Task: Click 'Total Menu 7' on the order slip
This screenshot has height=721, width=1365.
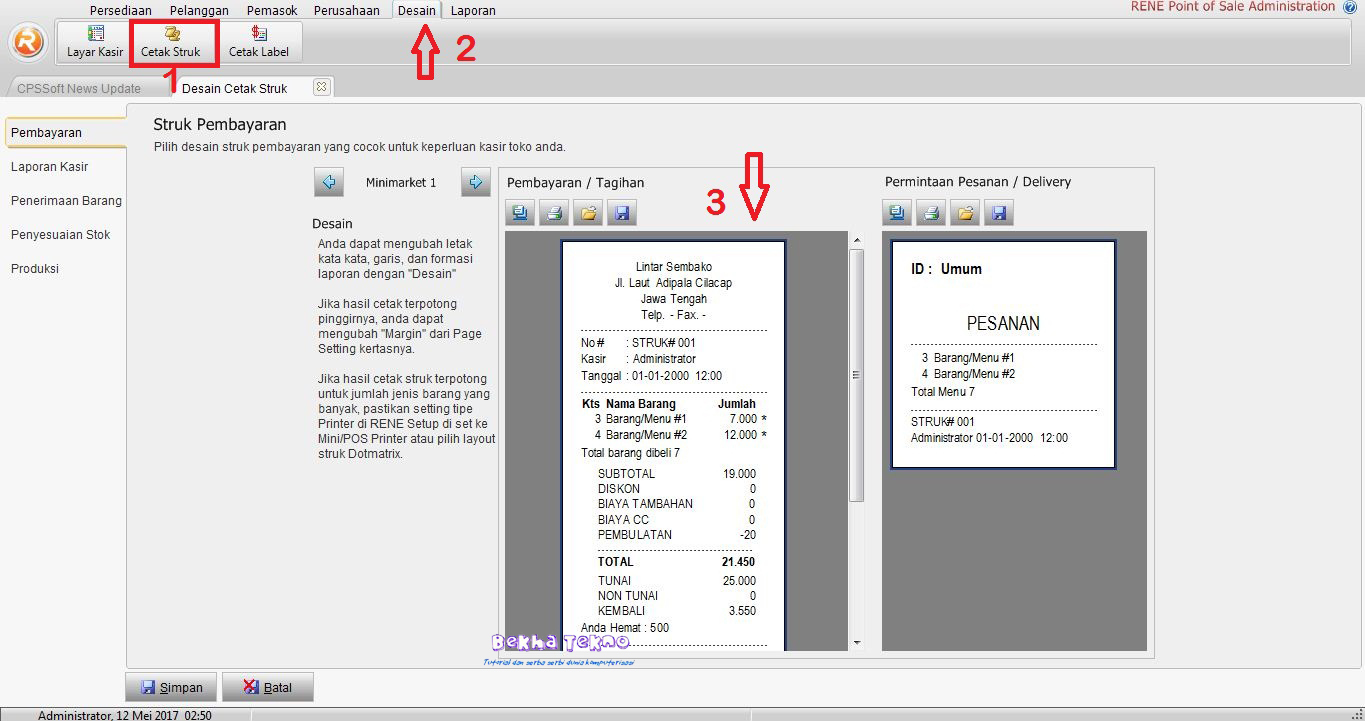Action: [943, 392]
